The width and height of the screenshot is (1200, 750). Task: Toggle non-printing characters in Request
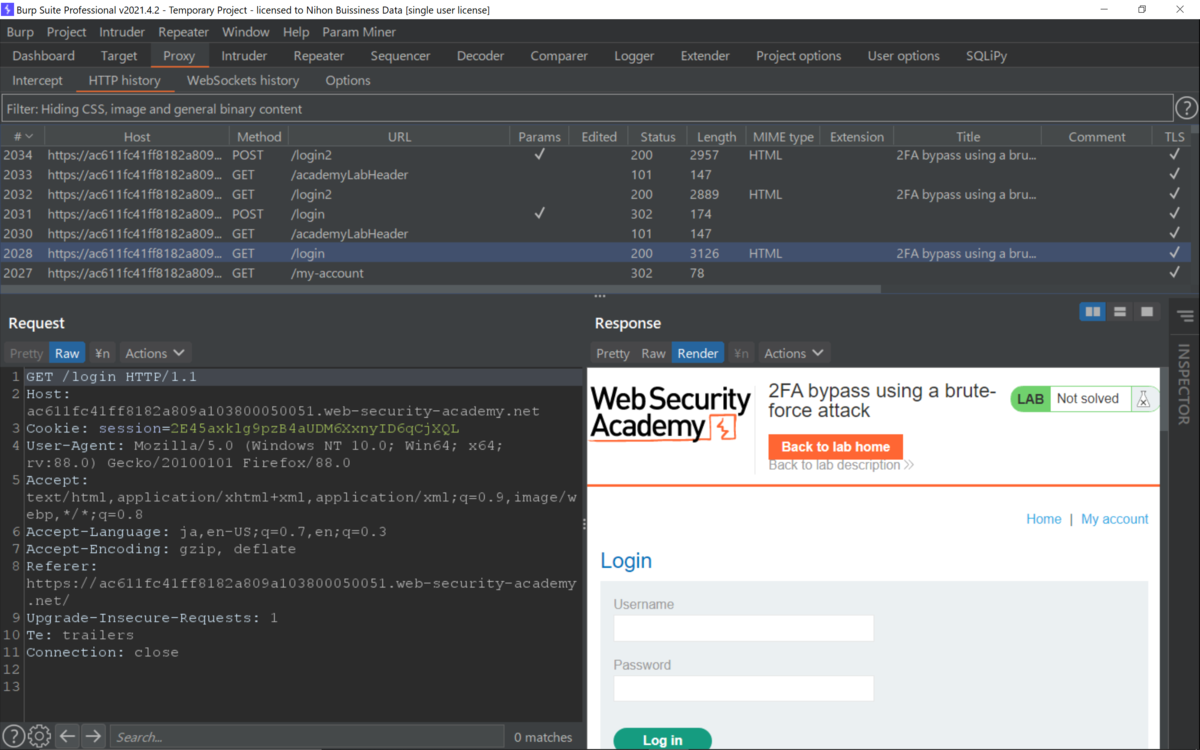(102, 353)
